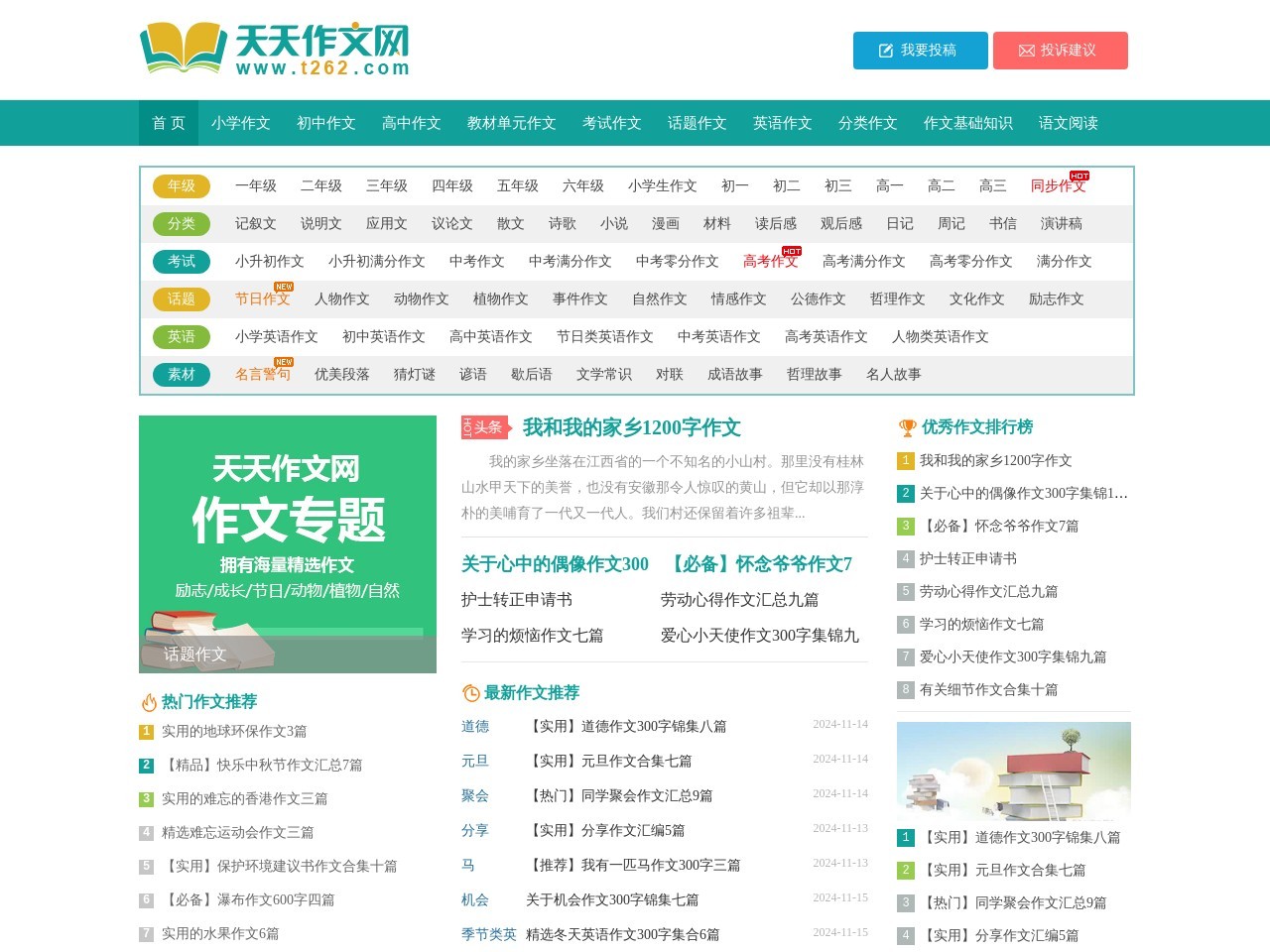
Task: Switch to the 英语作文 navigation tab
Action: click(x=781, y=123)
